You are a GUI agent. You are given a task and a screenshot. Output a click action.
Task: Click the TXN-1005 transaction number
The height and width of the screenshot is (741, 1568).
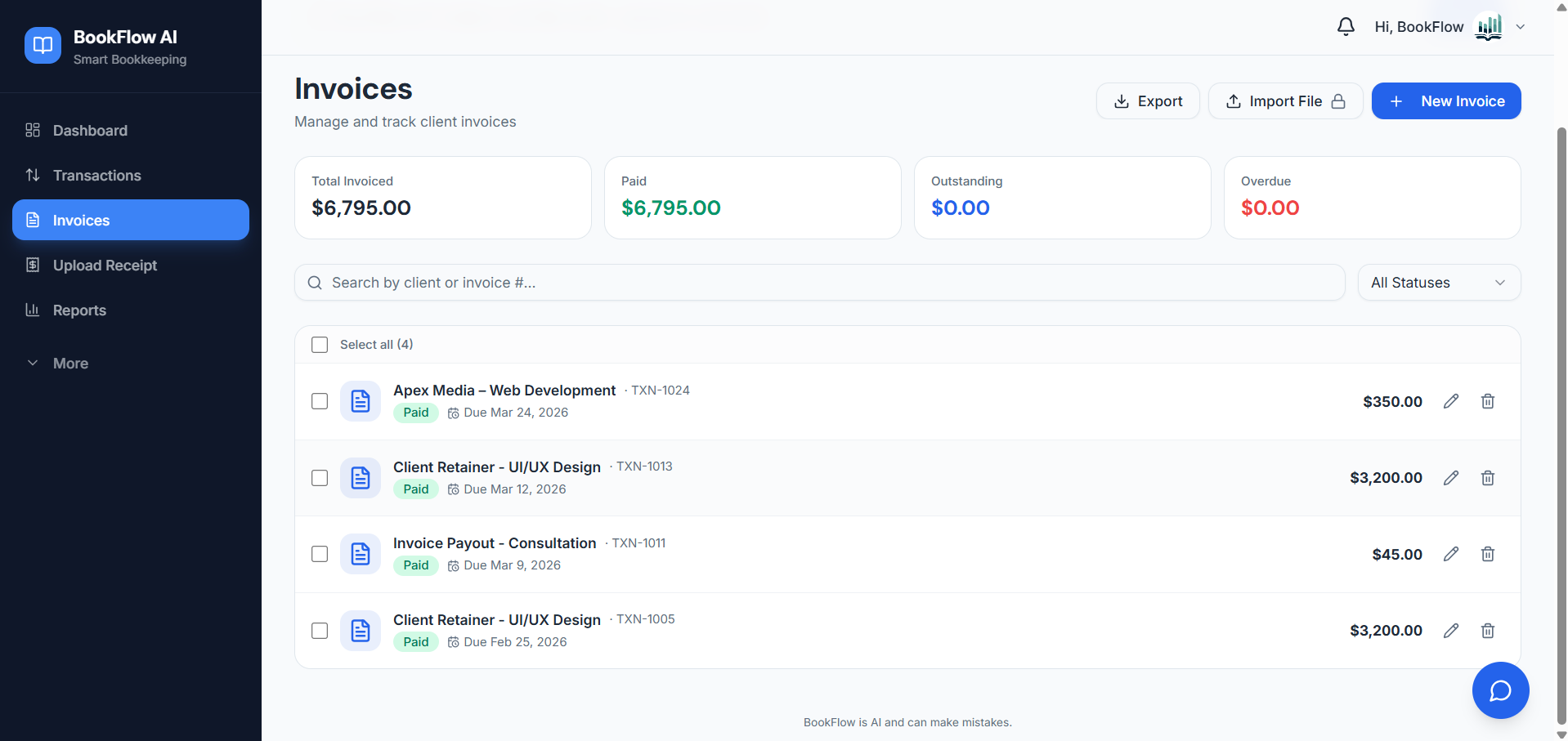pos(646,619)
